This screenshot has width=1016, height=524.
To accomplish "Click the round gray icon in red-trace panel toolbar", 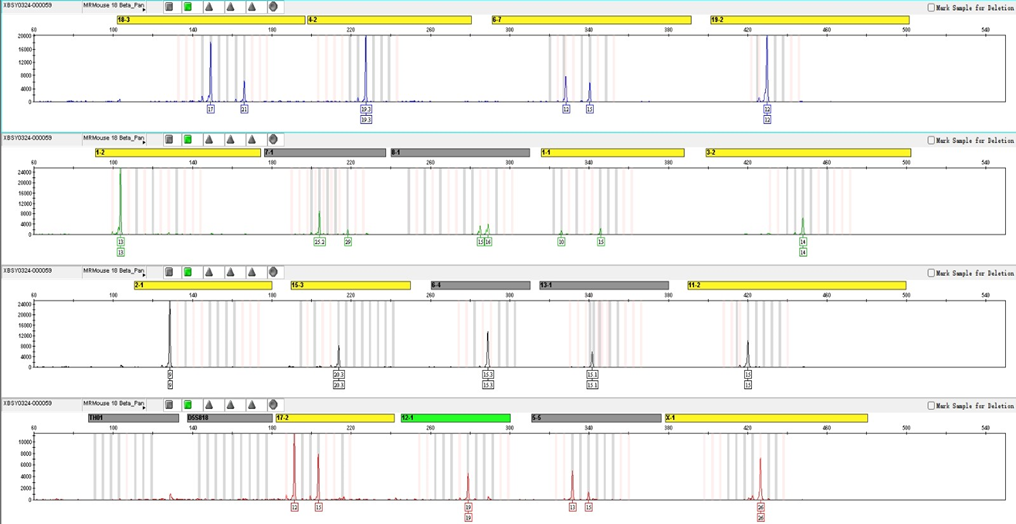I will 273,404.
